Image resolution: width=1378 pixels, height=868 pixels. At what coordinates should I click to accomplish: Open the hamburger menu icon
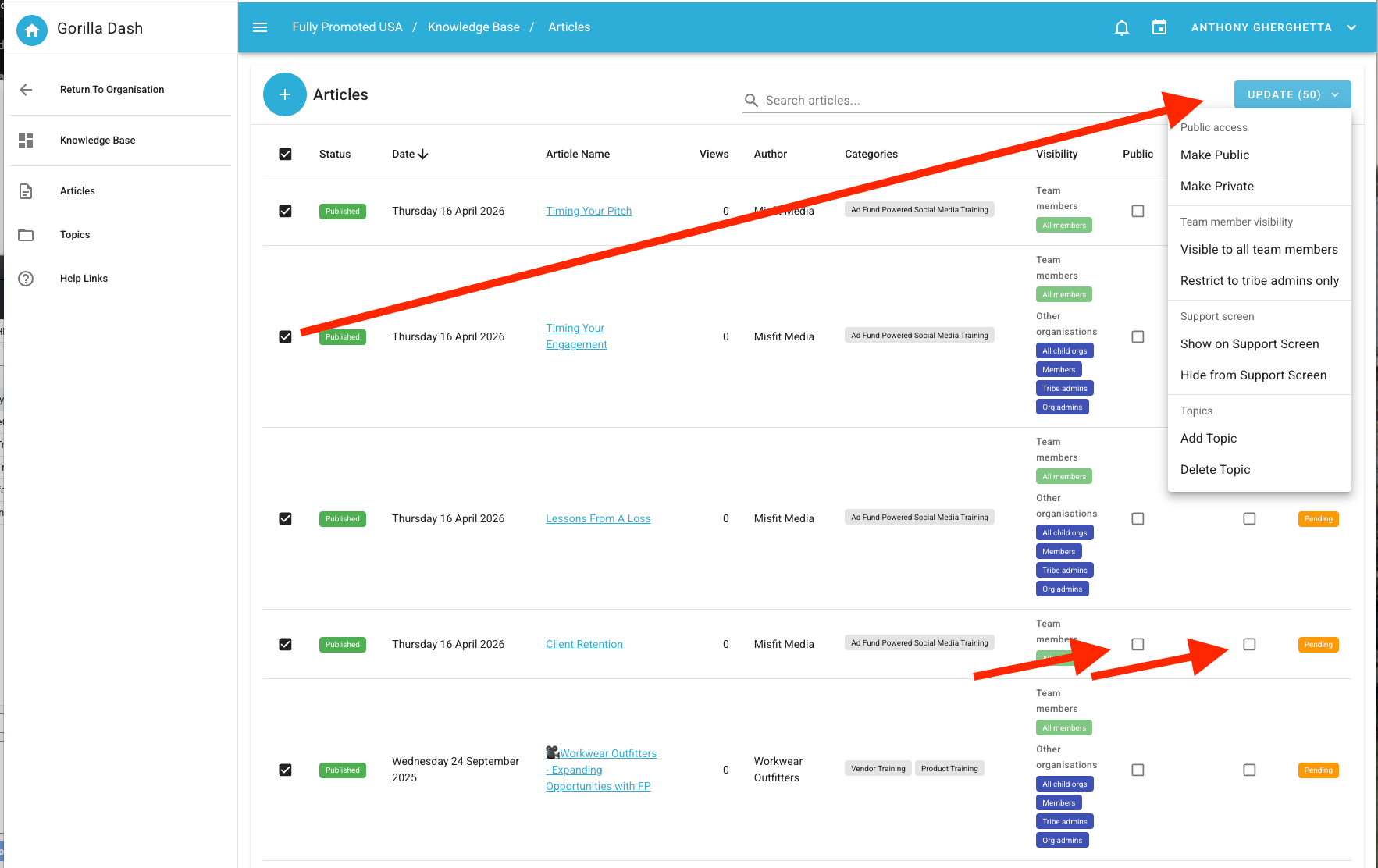(261, 27)
